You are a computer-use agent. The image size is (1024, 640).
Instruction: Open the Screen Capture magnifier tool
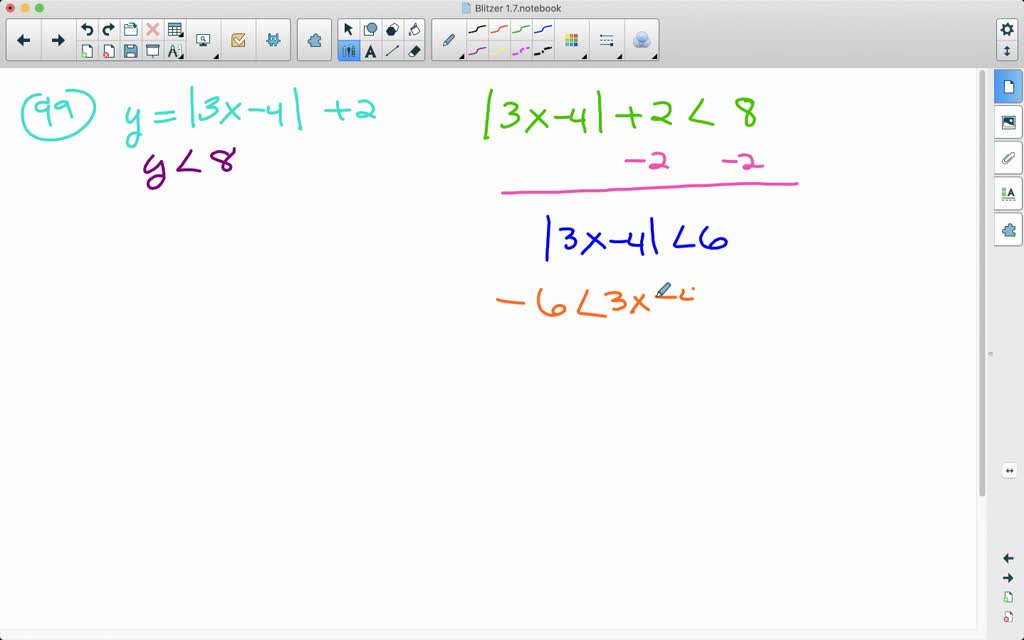pyautogui.click(x=203, y=38)
